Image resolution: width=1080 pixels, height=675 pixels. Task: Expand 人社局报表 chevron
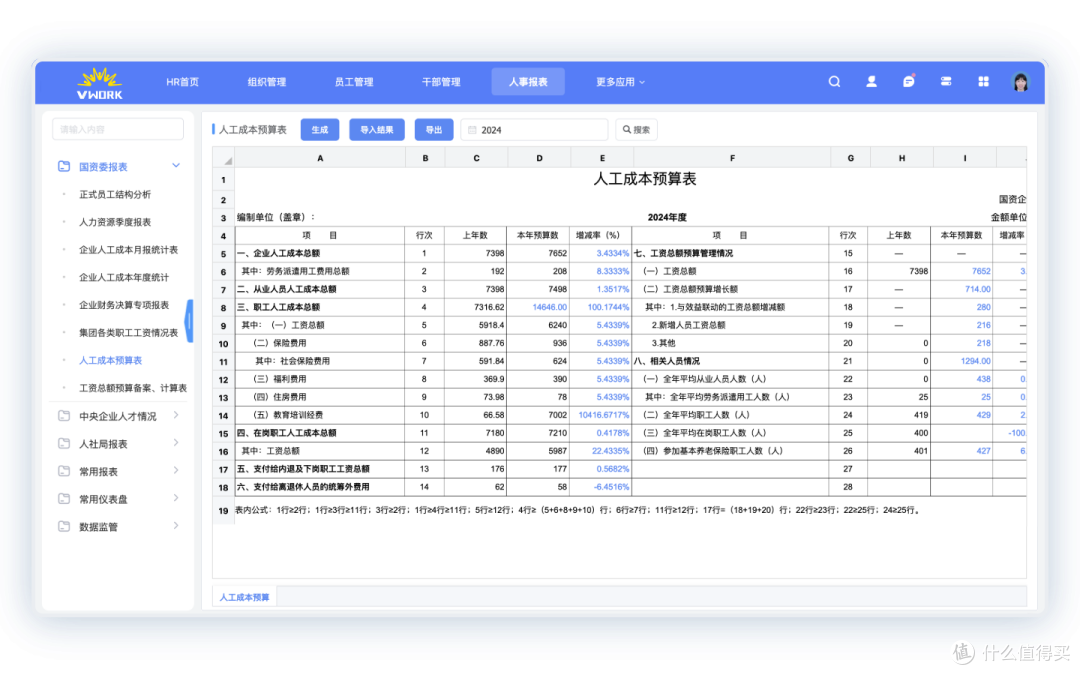coord(176,442)
